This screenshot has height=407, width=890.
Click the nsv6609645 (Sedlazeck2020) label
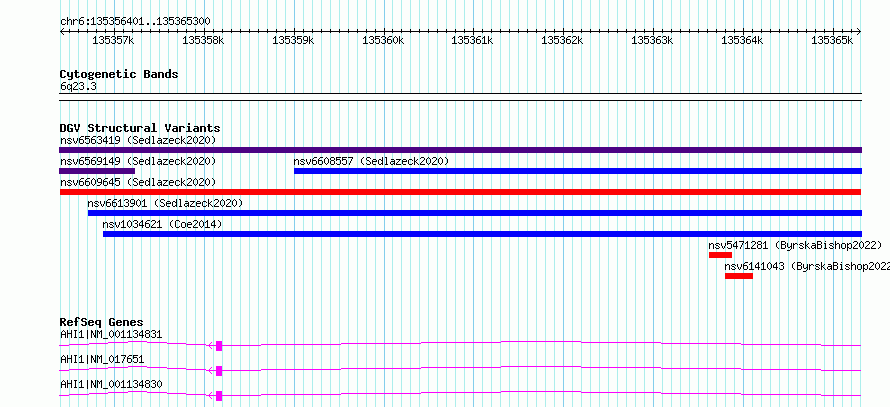[x=138, y=182]
